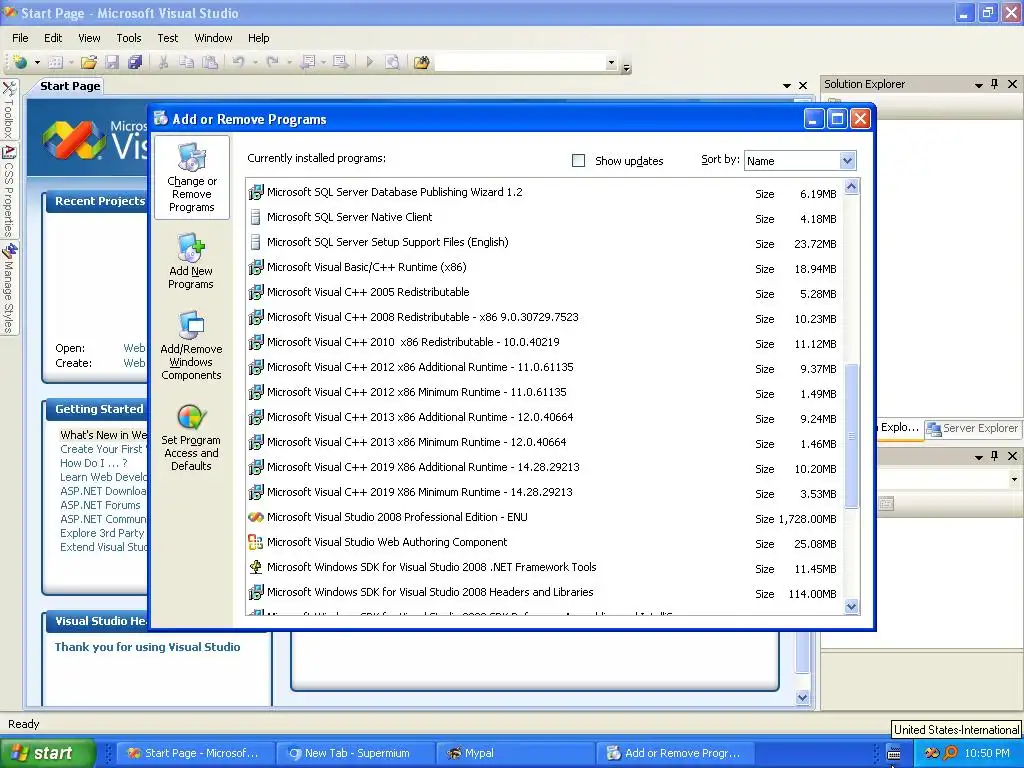The height and width of the screenshot is (768, 1024).
Task: Open the Window menu
Action: click(x=214, y=38)
